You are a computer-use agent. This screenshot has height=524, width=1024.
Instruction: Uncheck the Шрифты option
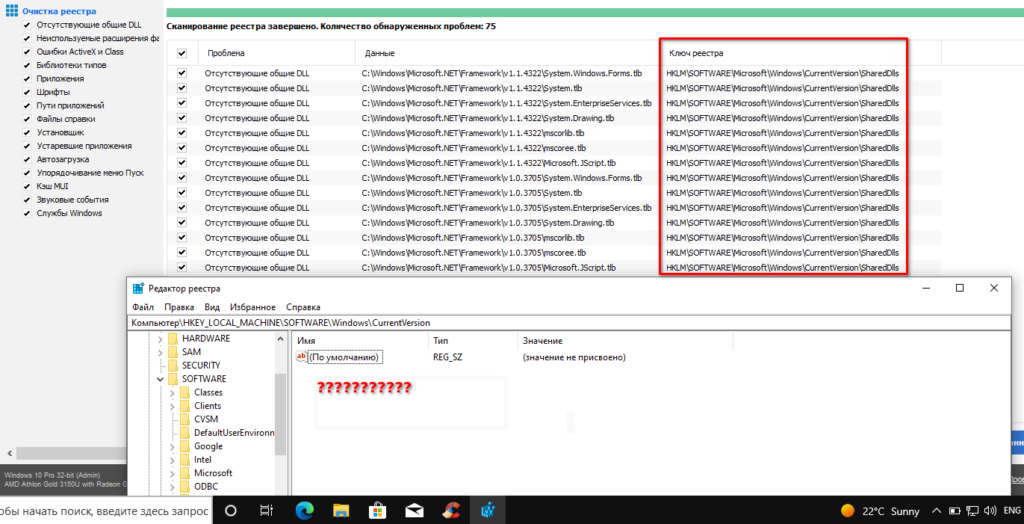(x=27, y=92)
